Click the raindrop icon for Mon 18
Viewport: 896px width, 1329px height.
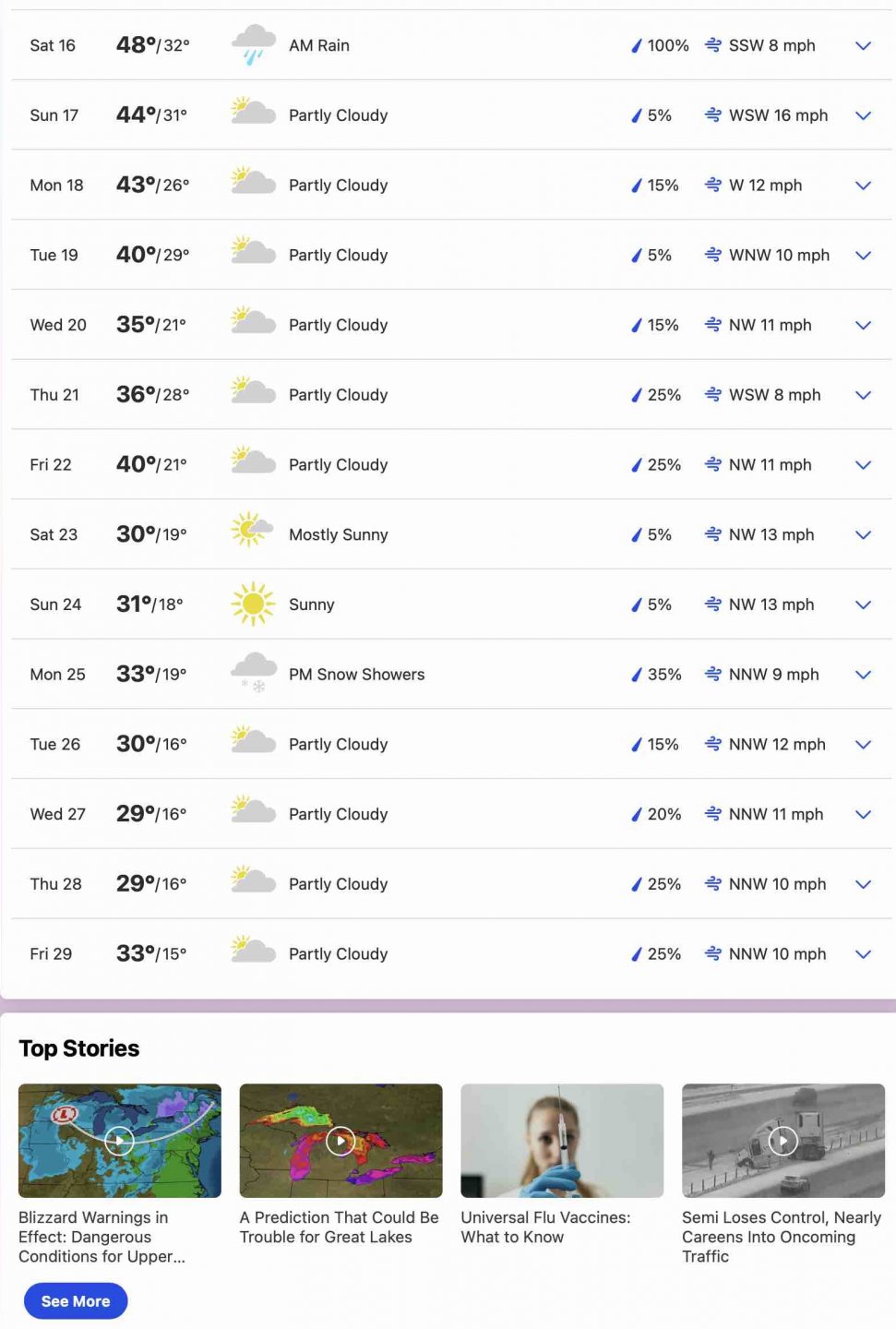click(x=636, y=186)
